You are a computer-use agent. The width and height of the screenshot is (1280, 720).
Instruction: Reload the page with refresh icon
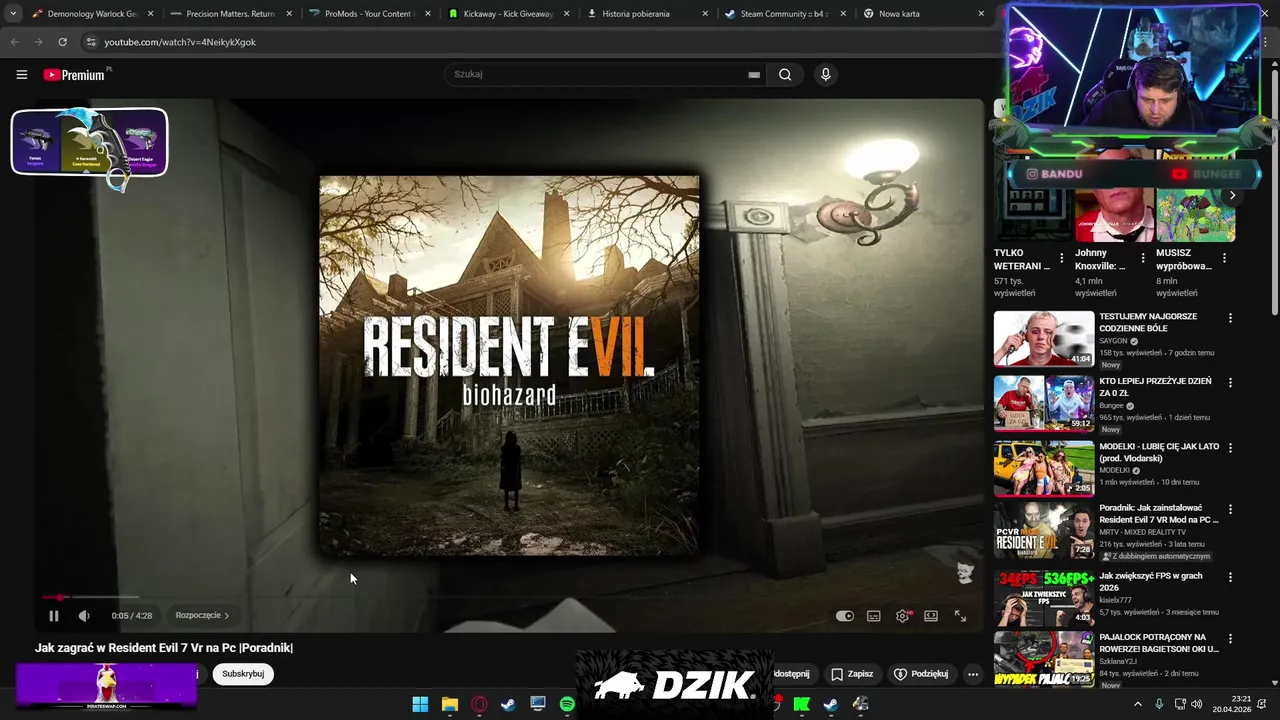point(62,42)
